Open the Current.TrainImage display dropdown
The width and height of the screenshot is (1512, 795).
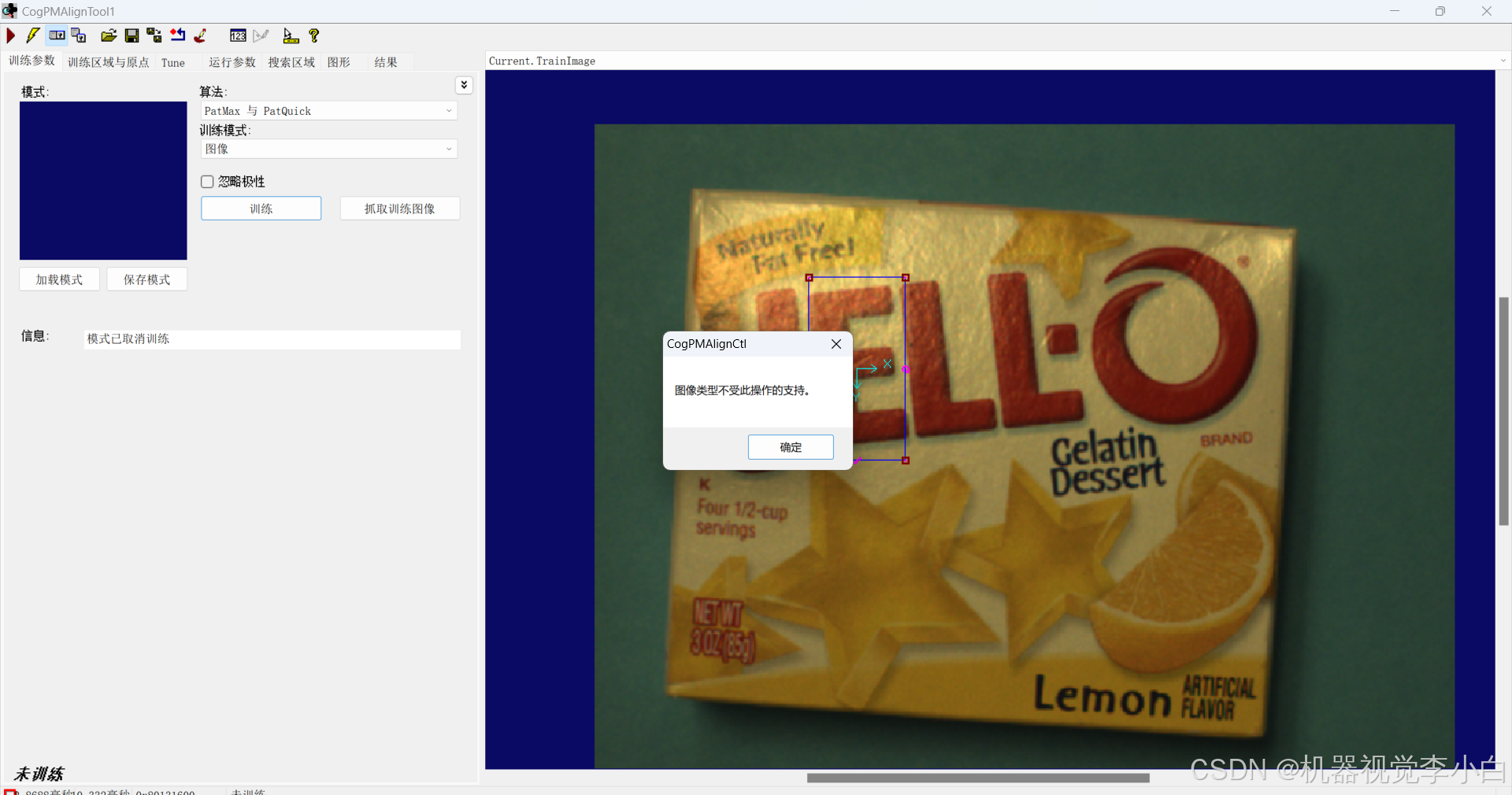(997, 61)
